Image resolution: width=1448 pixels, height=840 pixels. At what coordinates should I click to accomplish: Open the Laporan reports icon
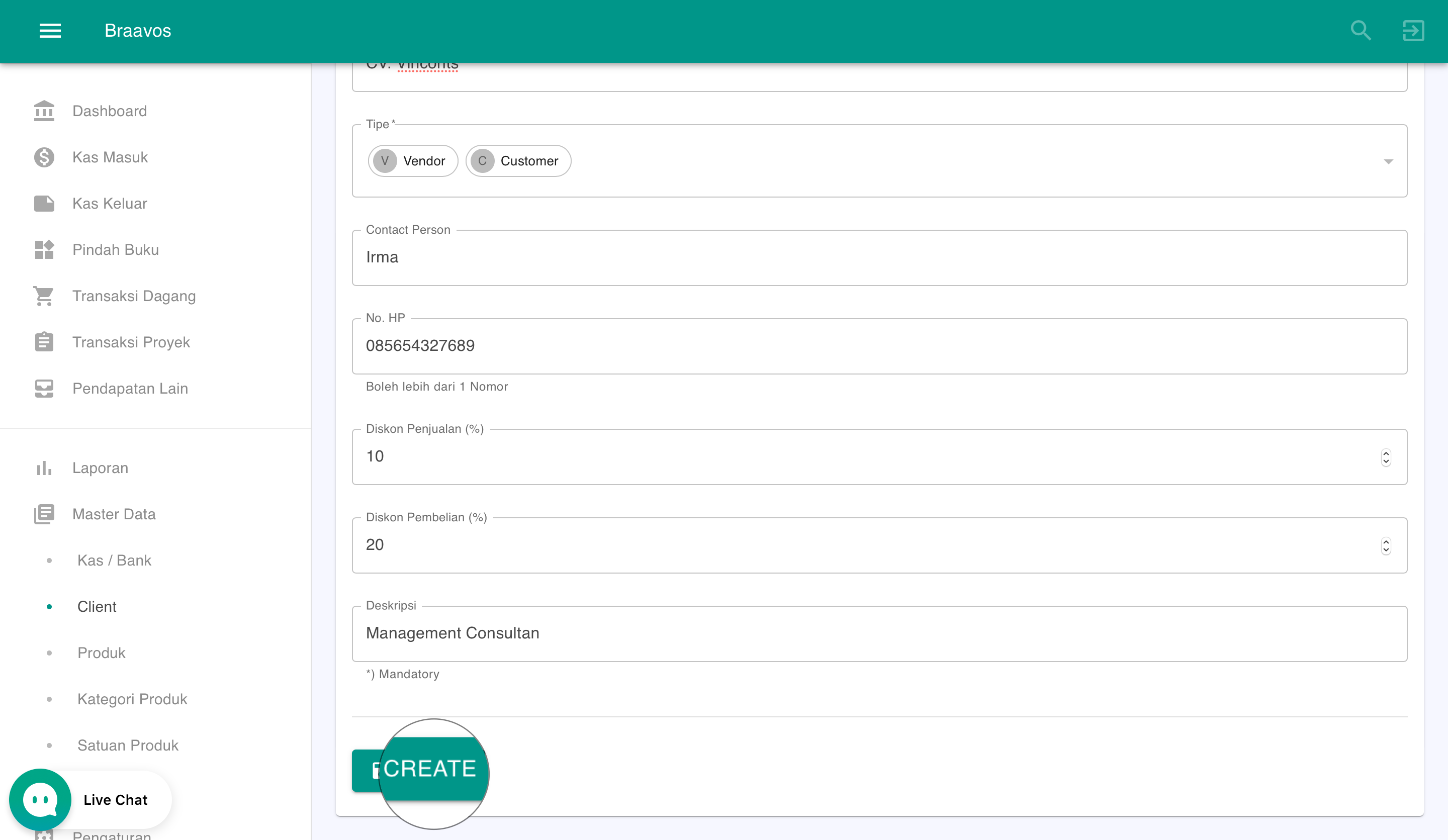44,468
